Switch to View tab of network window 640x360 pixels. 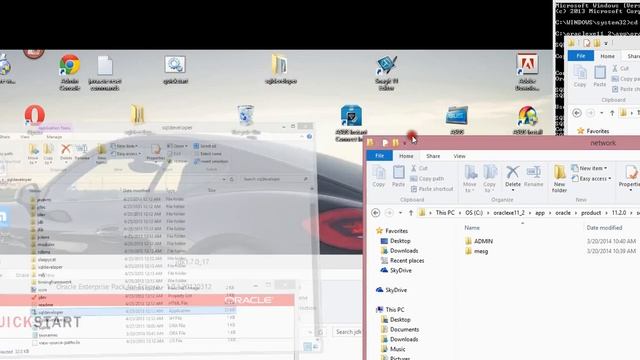(459, 156)
